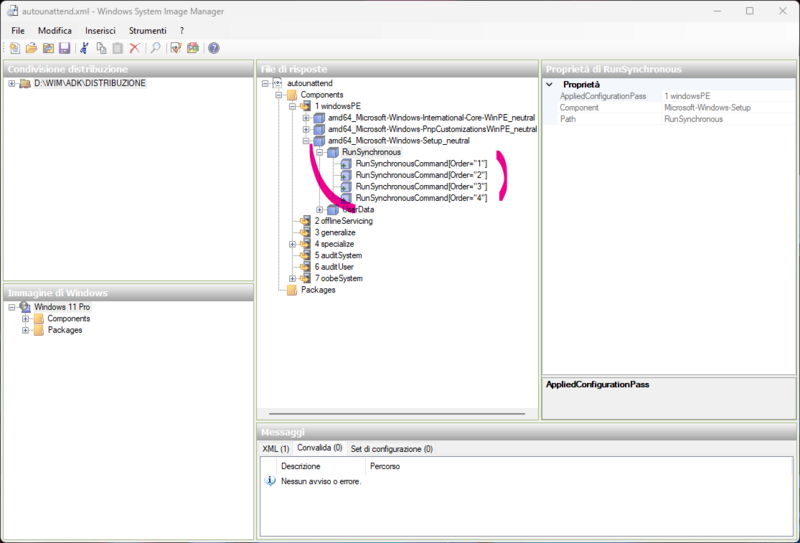Save the answer file with the floppy icon
Image resolution: width=800 pixels, height=543 pixels.
64,48
